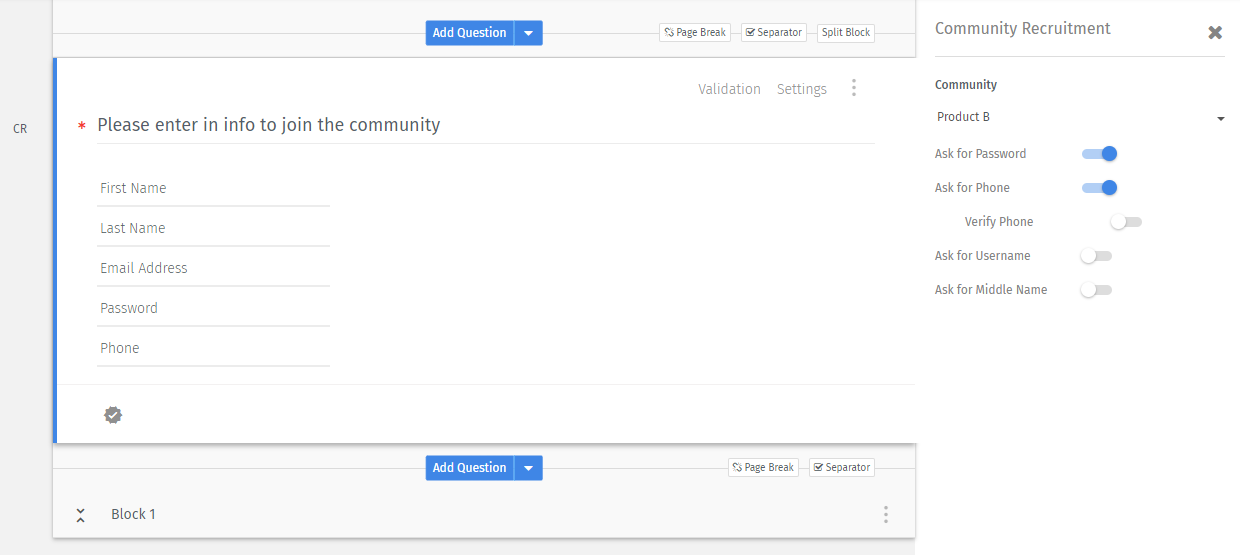Click the top Add Question button
The image size is (1240, 555).
(469, 33)
